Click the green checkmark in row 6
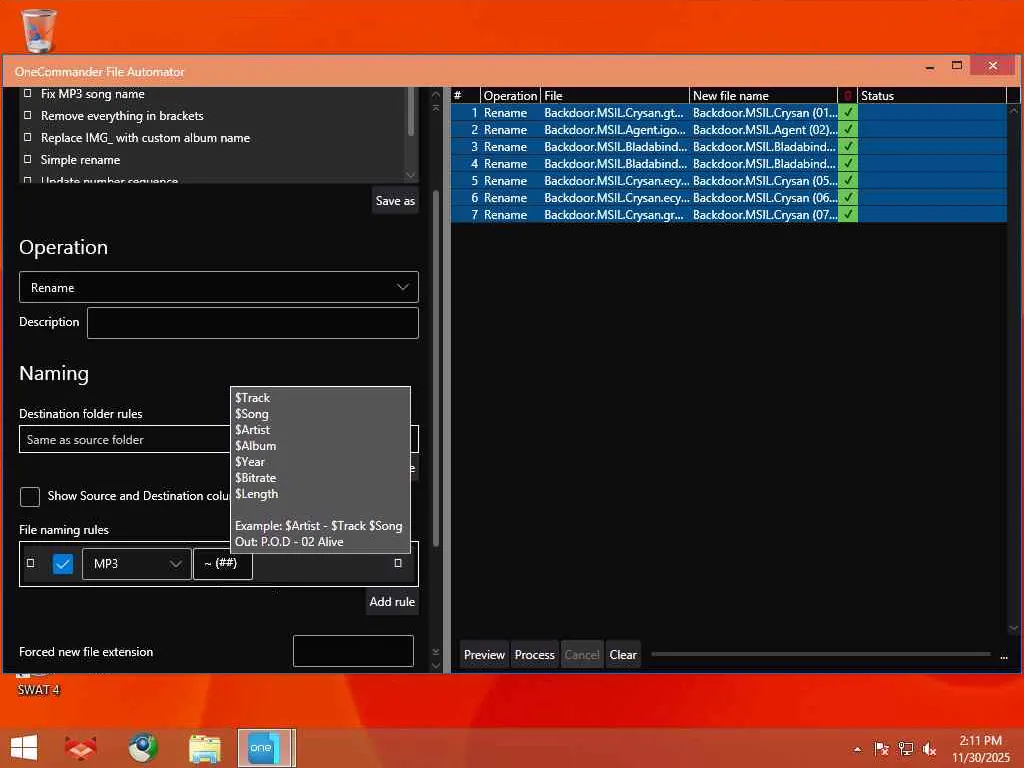 click(848, 197)
